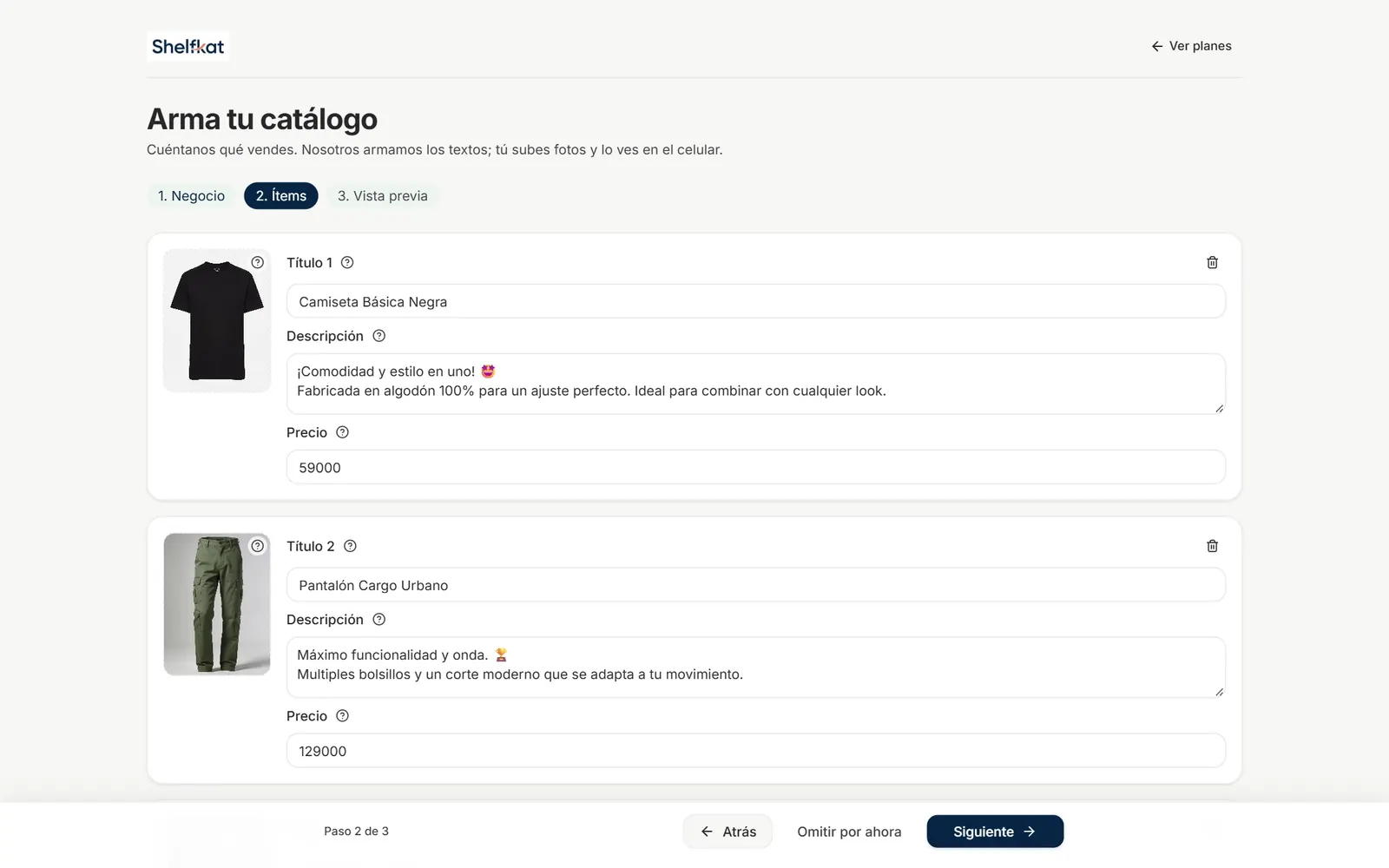Open the Ver planes link
This screenshot has height=868, width=1389.
[1191, 46]
